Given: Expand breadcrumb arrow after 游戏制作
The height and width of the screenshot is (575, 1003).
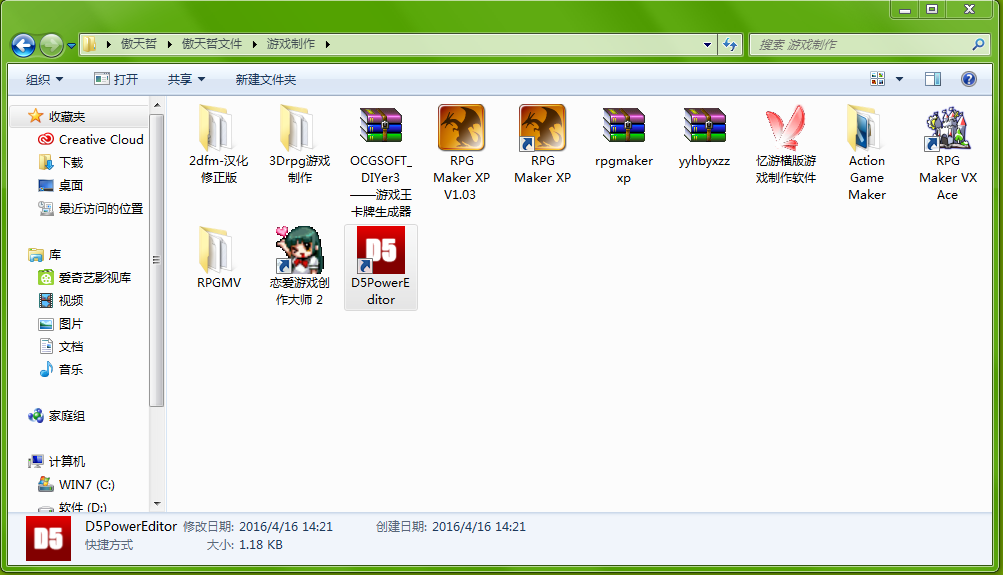Looking at the screenshot, I should click(x=328, y=44).
